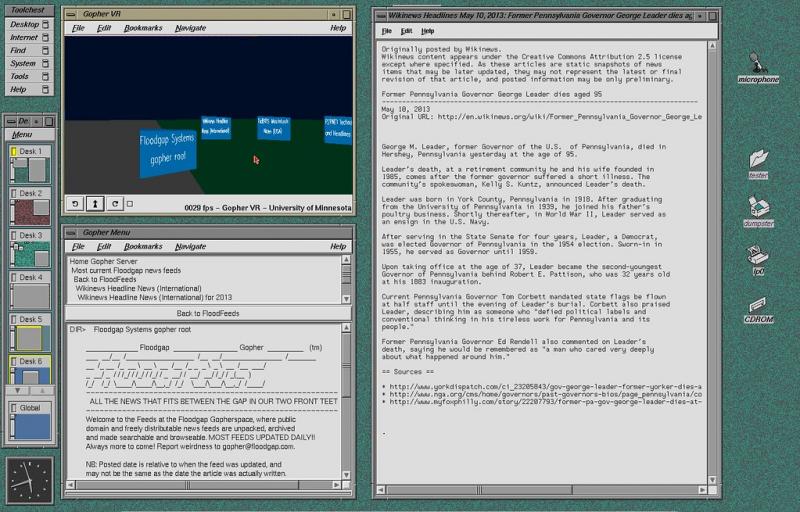Open the microphone desktop icon
The height and width of the screenshot is (512, 800).
[758, 68]
